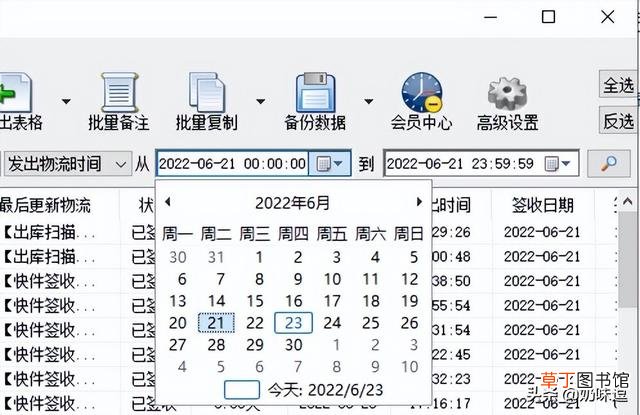Image resolution: width=640 pixels, height=415 pixels.
Task: Click the 批量备注 scroll icon
Action: [x=119, y=93]
